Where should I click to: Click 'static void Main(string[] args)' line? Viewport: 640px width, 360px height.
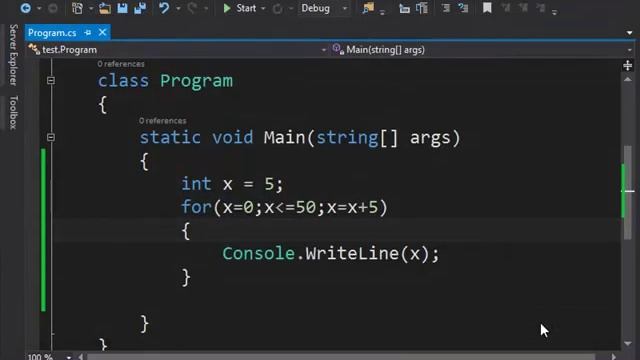click(x=300, y=137)
